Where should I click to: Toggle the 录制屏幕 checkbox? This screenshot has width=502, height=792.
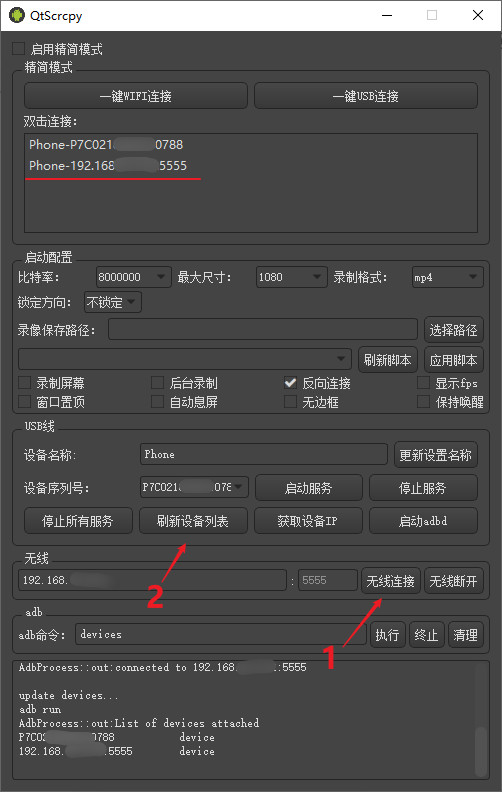[24, 382]
